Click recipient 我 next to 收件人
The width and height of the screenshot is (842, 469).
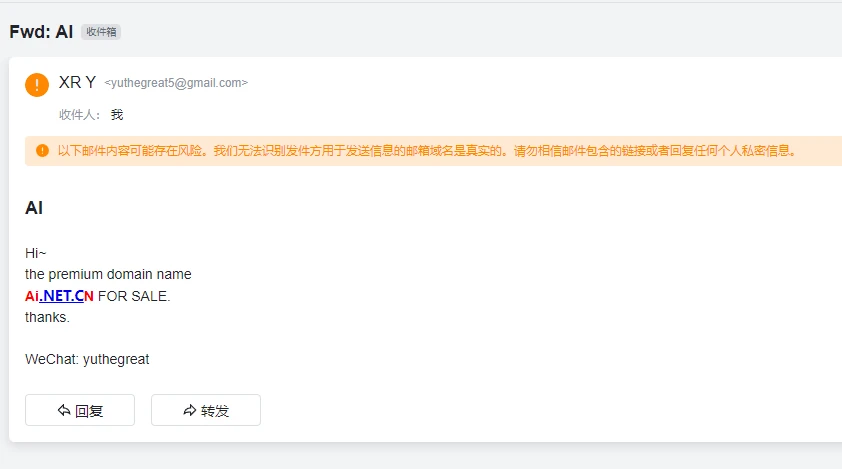117,115
